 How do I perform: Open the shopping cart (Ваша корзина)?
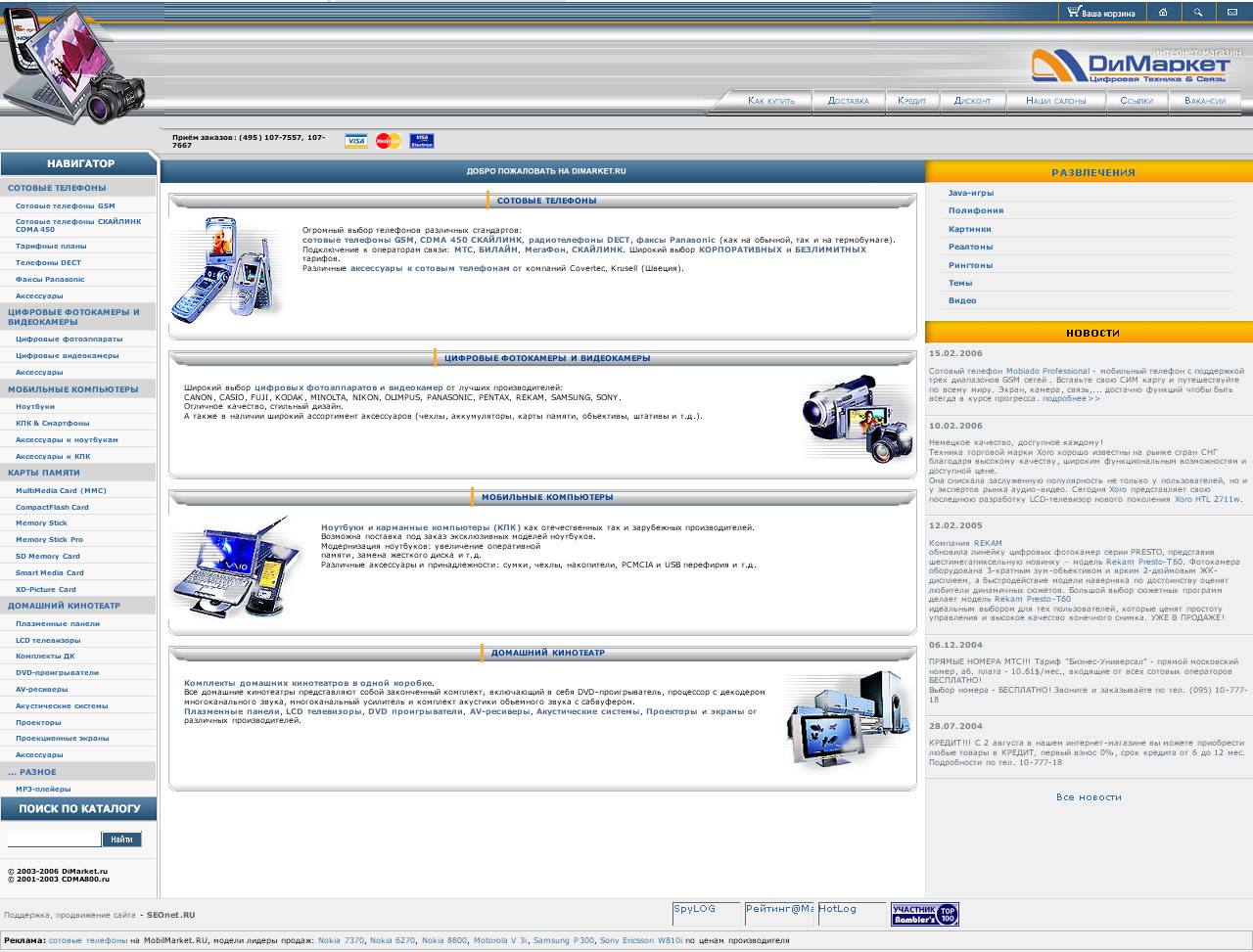[1101, 13]
